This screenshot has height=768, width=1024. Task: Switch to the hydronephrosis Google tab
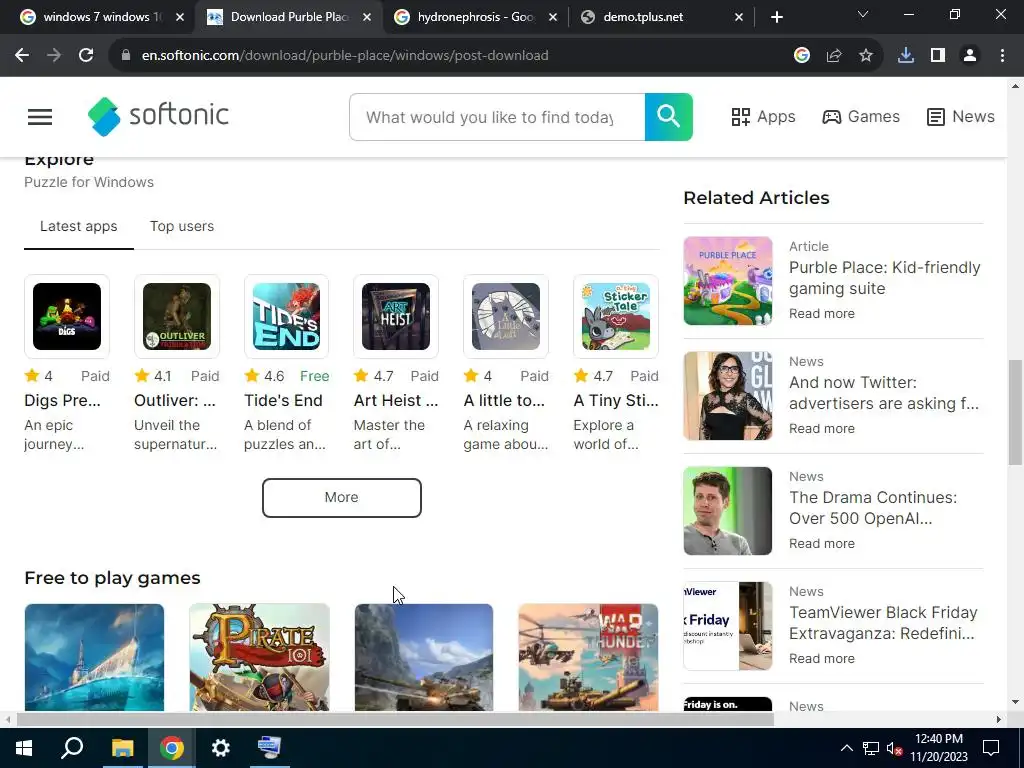pos(475,17)
